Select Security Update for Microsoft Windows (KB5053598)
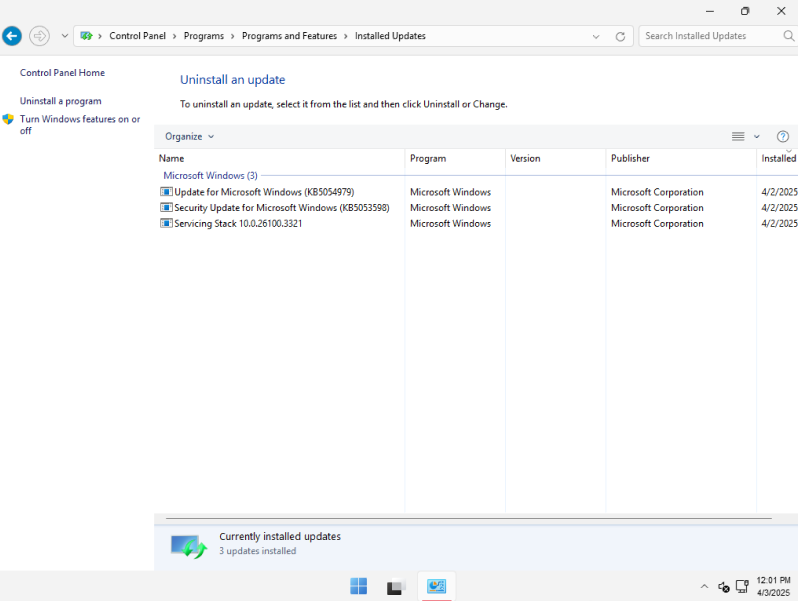Image resolution: width=798 pixels, height=601 pixels. (281, 208)
